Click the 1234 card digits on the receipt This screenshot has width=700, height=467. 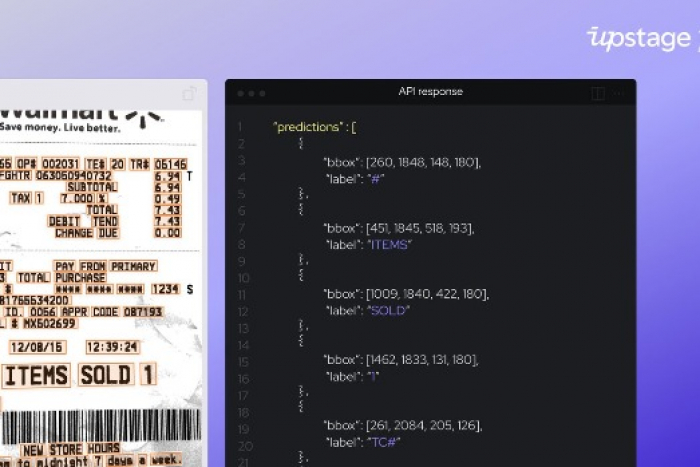pos(166,289)
